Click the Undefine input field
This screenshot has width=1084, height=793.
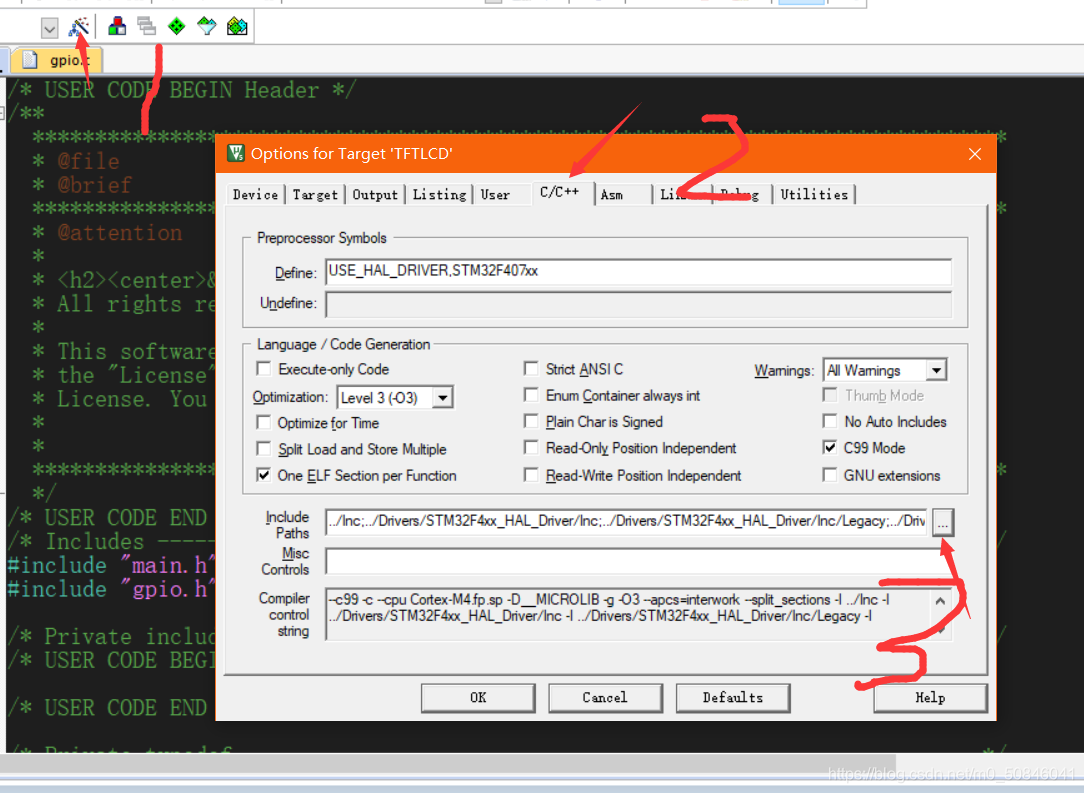tap(638, 304)
